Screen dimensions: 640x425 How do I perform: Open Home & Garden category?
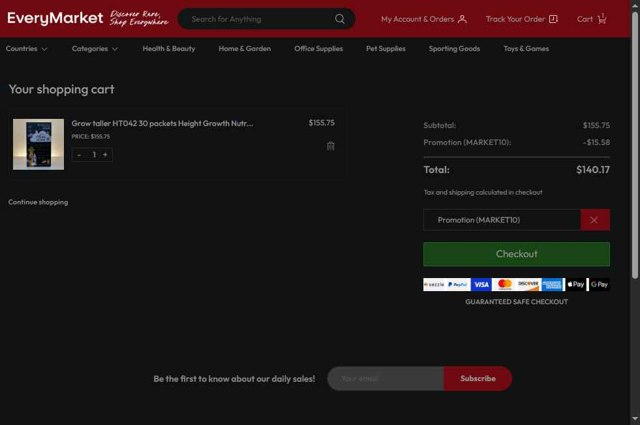(244, 49)
